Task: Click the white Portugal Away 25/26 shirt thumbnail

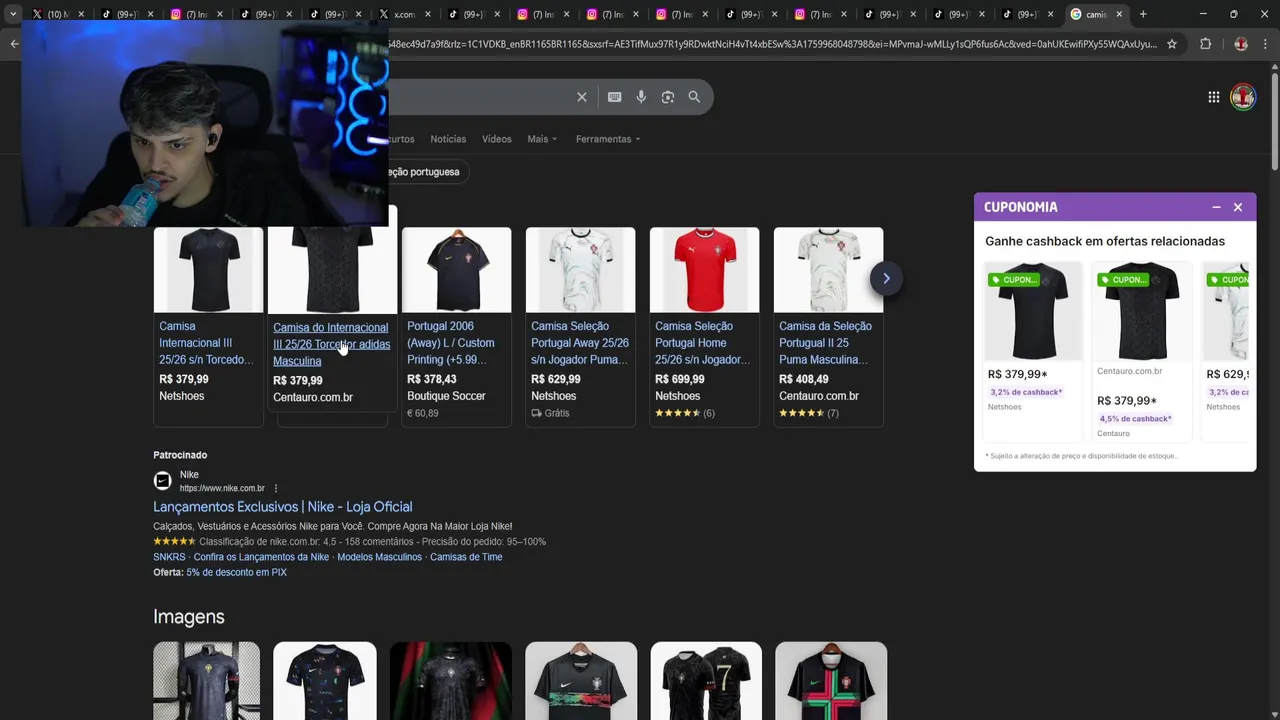Action: pos(580,270)
